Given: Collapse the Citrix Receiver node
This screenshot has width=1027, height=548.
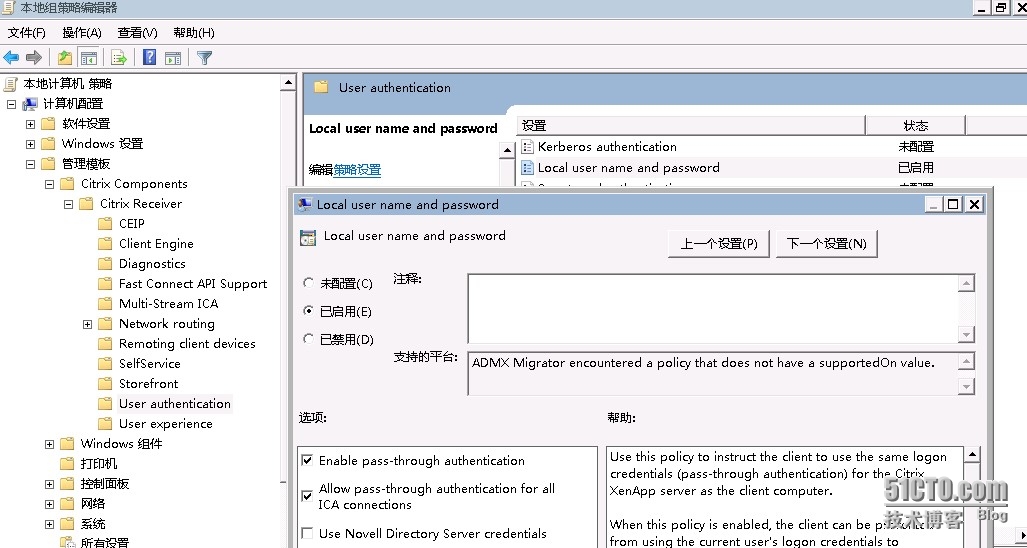Looking at the screenshot, I should [68, 204].
